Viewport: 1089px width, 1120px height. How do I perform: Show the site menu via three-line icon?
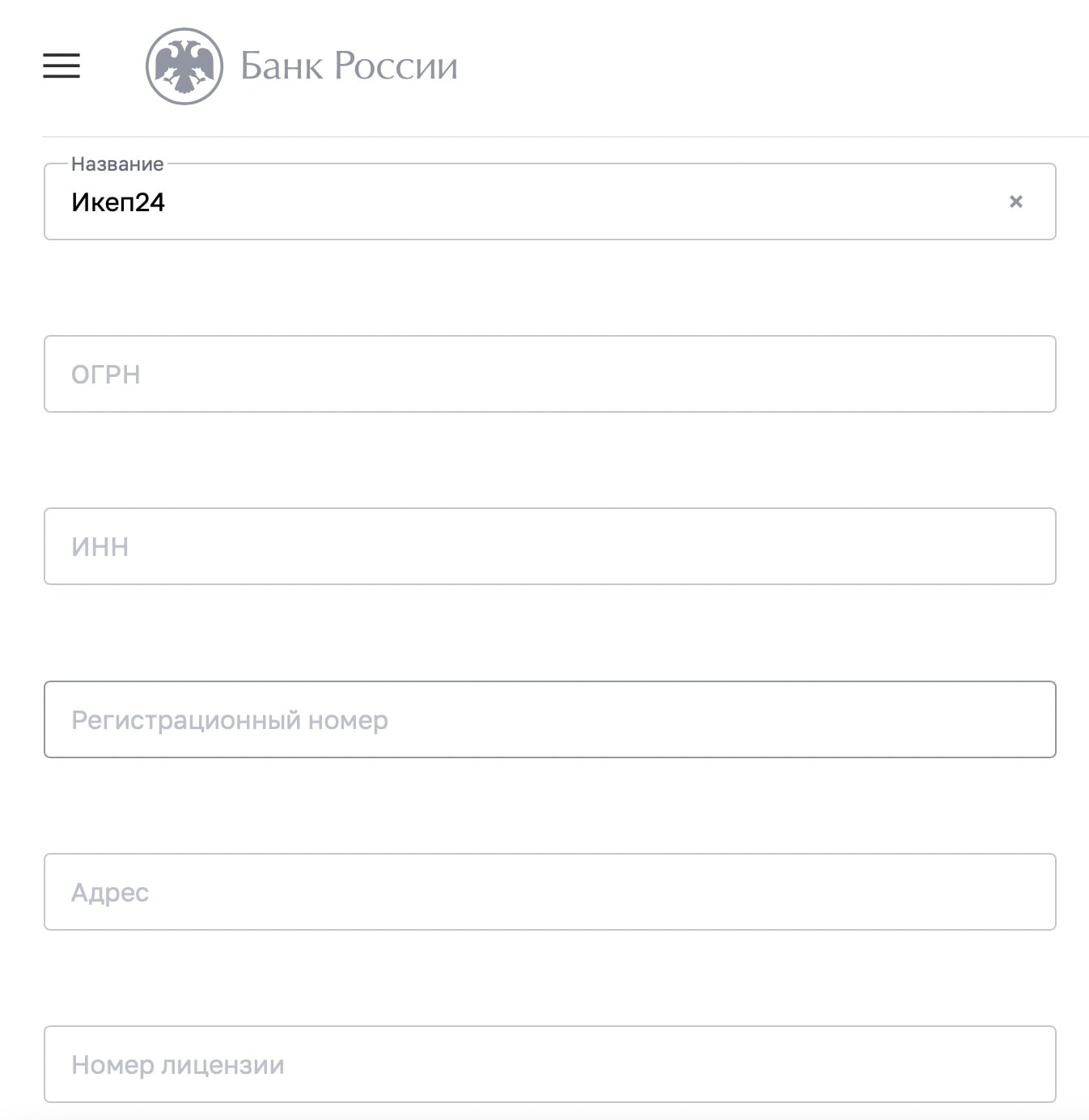tap(61, 66)
